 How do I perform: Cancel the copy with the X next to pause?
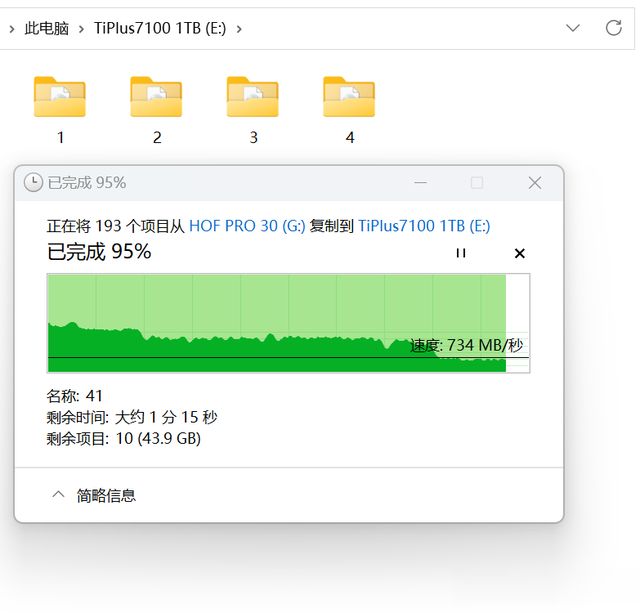click(520, 253)
